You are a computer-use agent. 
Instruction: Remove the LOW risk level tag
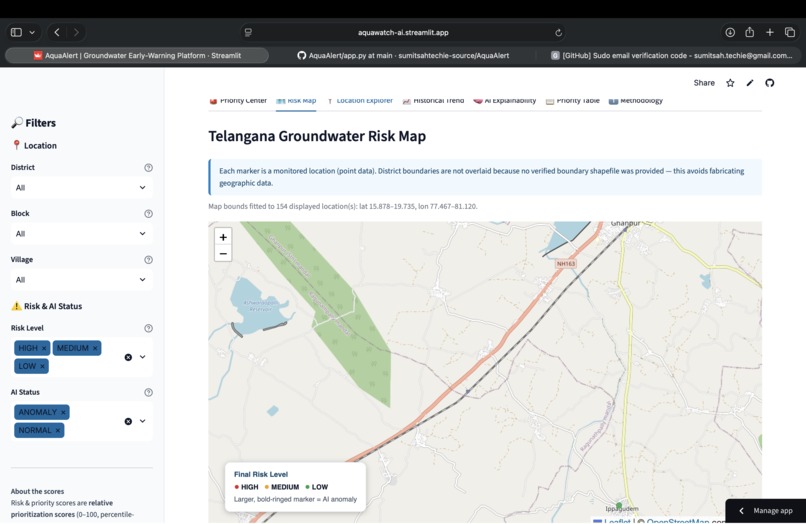(x=42, y=366)
